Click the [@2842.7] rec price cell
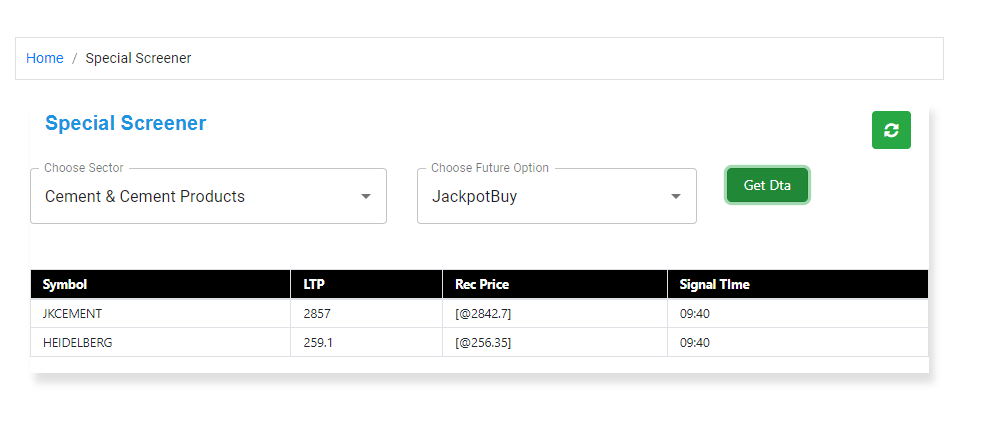The width and height of the screenshot is (985, 431). click(555, 314)
